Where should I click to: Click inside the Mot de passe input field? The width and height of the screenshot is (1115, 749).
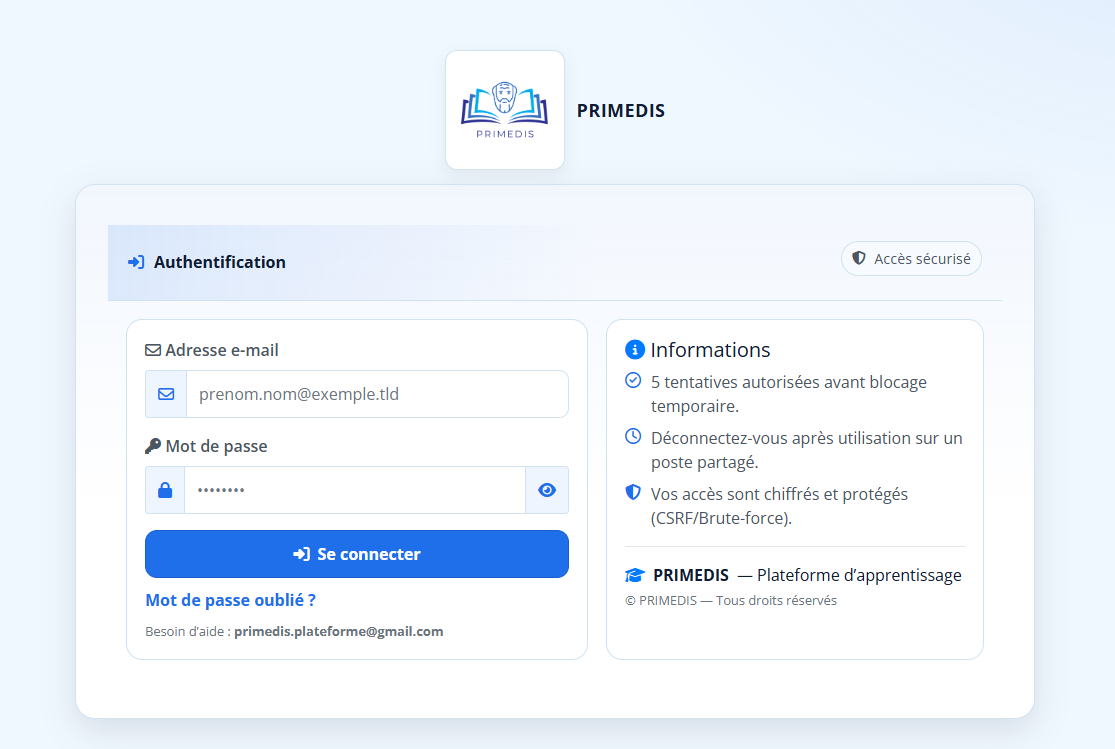coord(355,490)
